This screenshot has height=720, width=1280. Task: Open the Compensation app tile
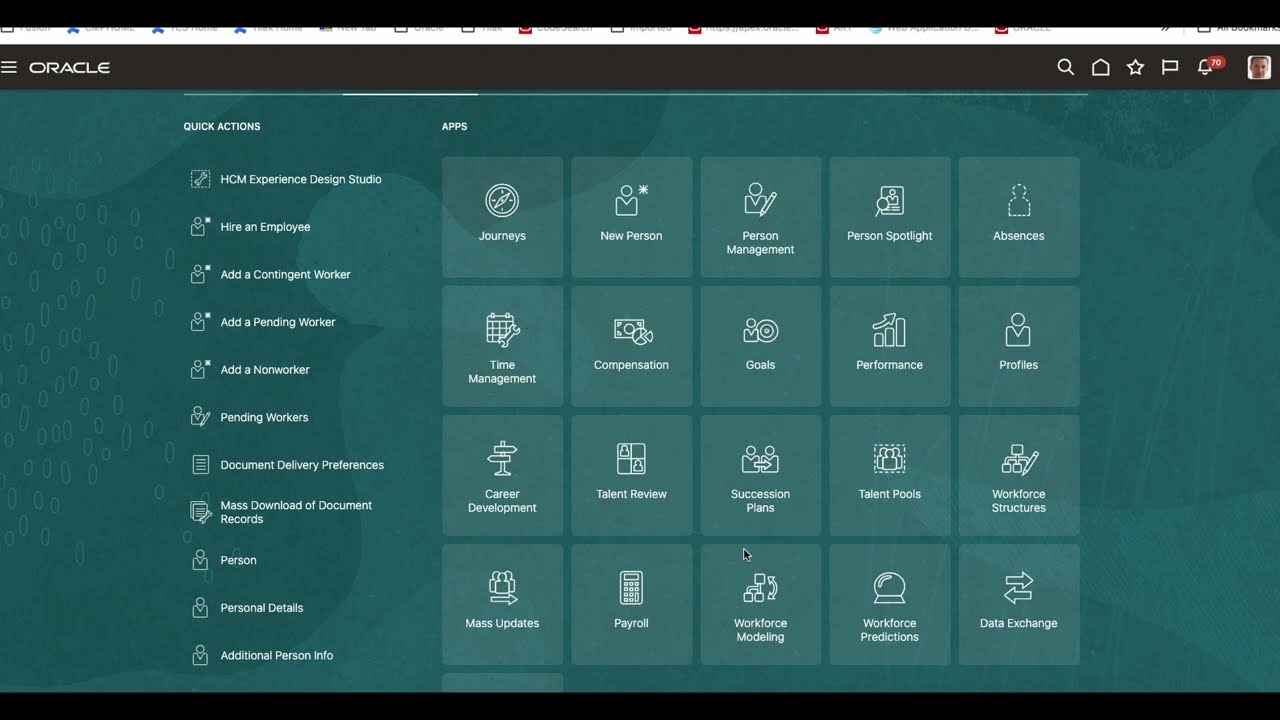pos(631,346)
